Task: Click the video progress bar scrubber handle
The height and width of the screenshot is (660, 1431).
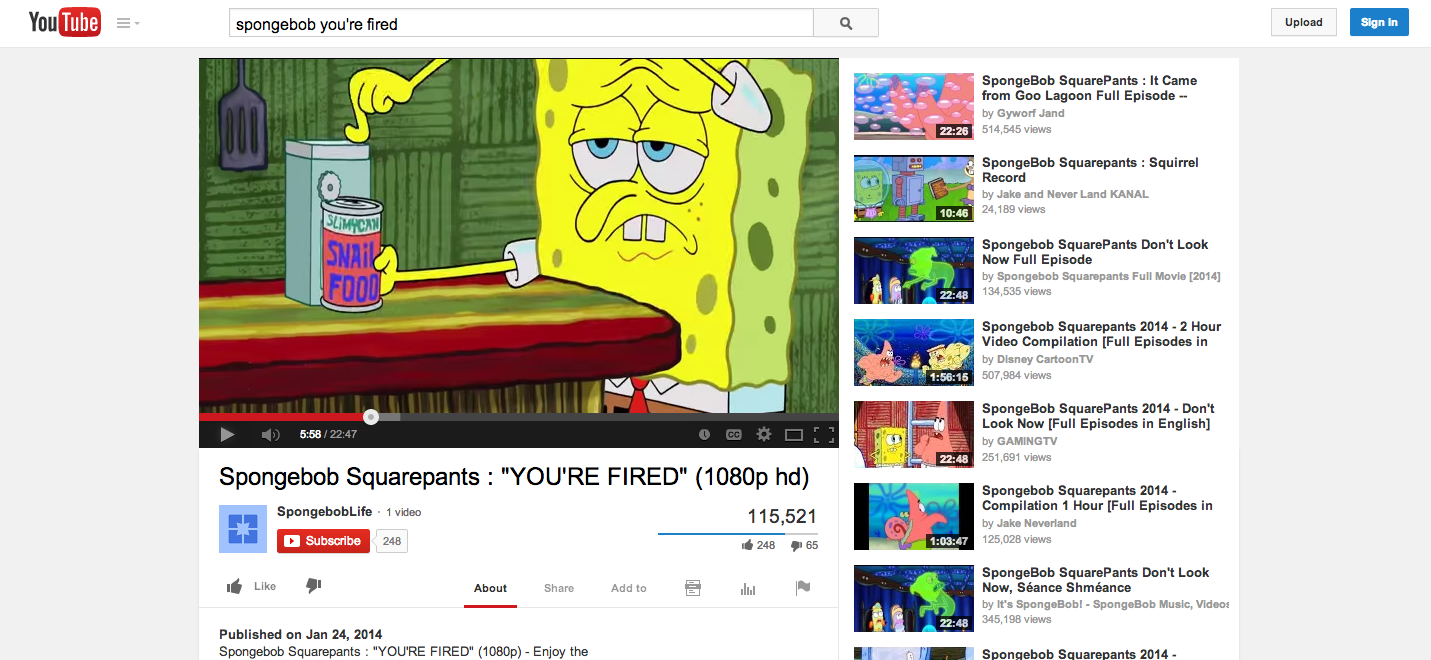Action: (371, 417)
